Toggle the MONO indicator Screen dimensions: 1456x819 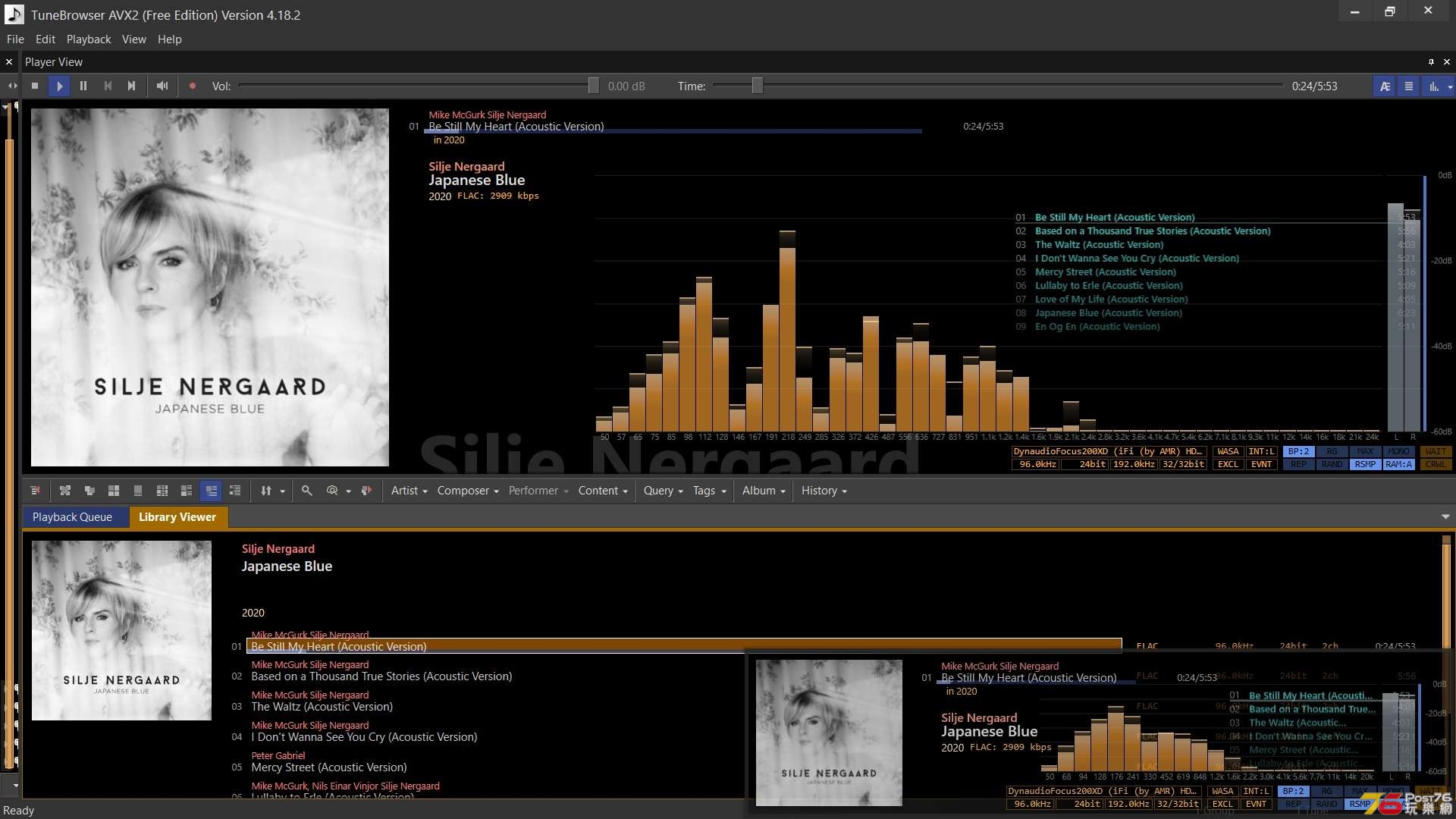click(x=1398, y=452)
